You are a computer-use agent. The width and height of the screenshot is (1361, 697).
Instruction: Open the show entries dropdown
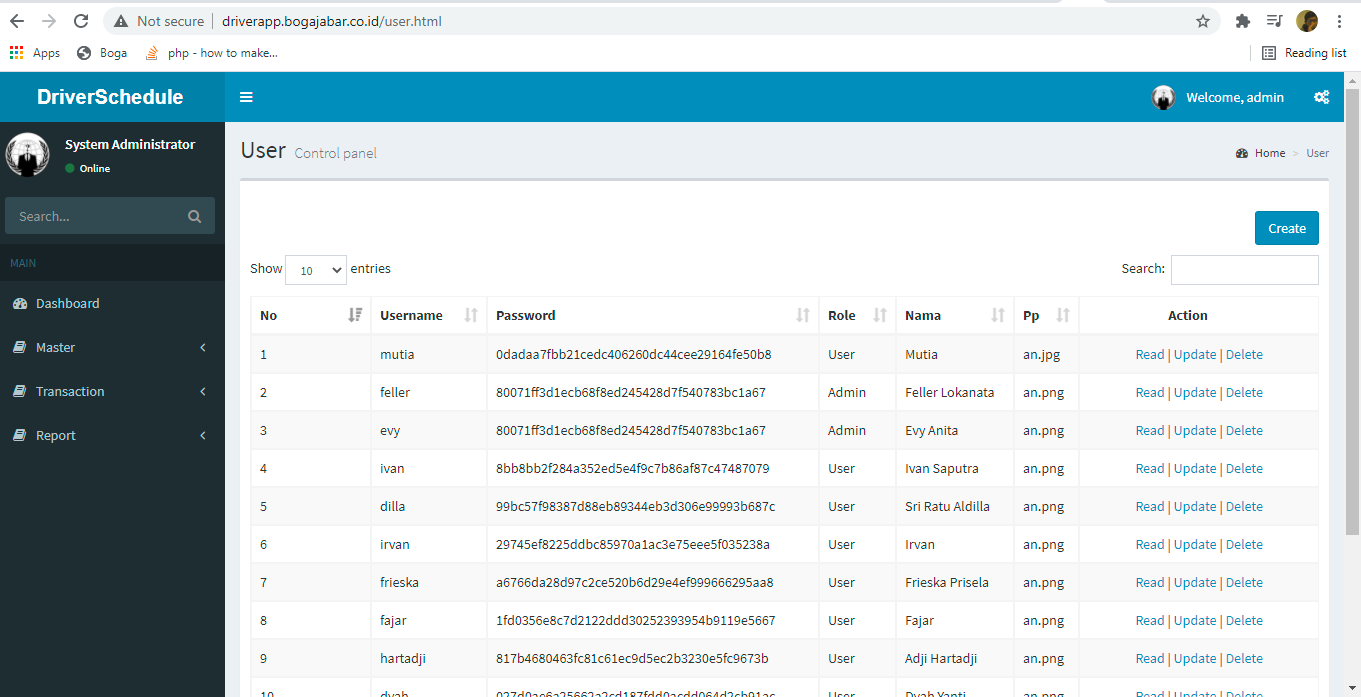point(316,270)
